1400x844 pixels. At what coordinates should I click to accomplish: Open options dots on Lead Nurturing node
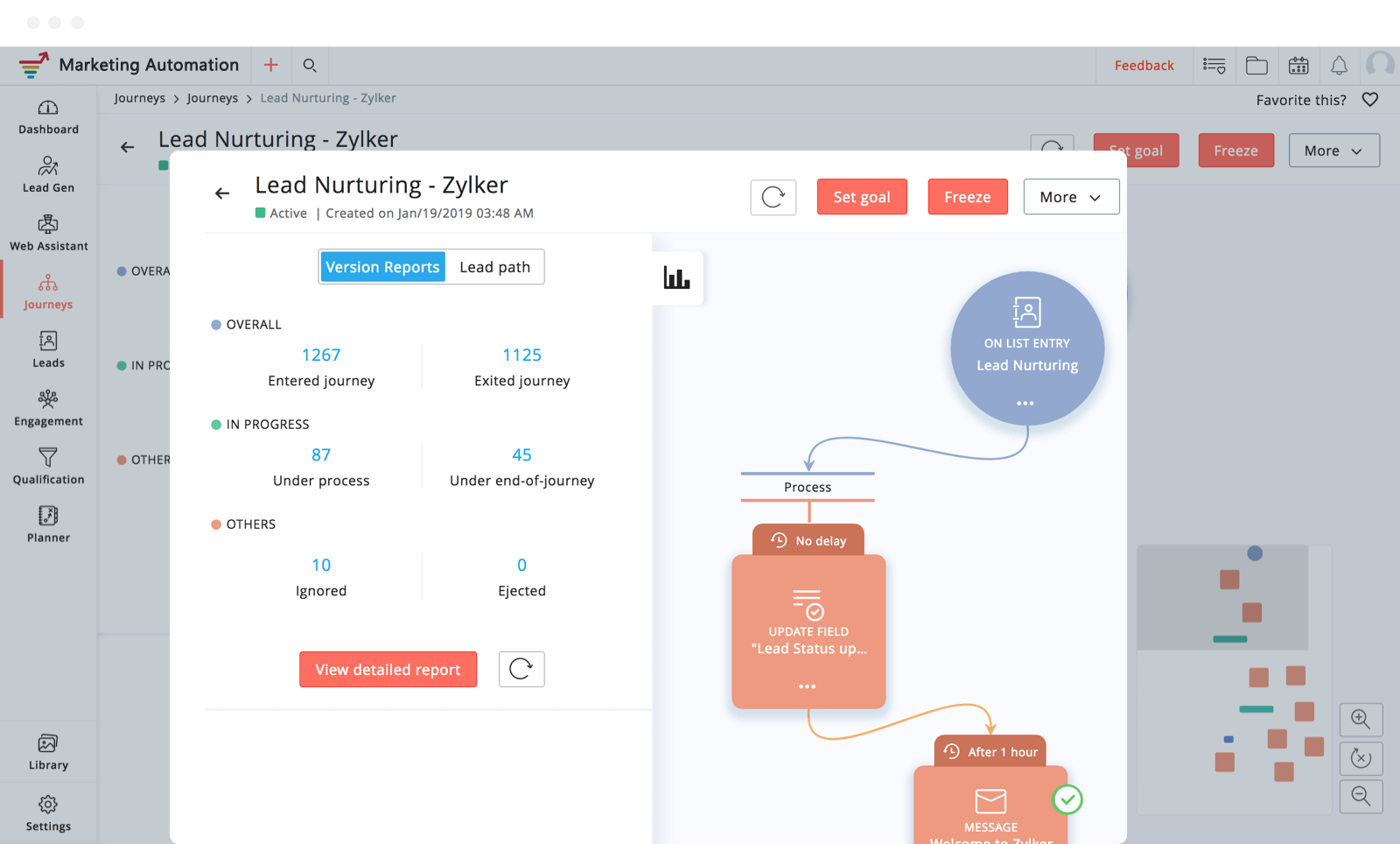click(1025, 404)
